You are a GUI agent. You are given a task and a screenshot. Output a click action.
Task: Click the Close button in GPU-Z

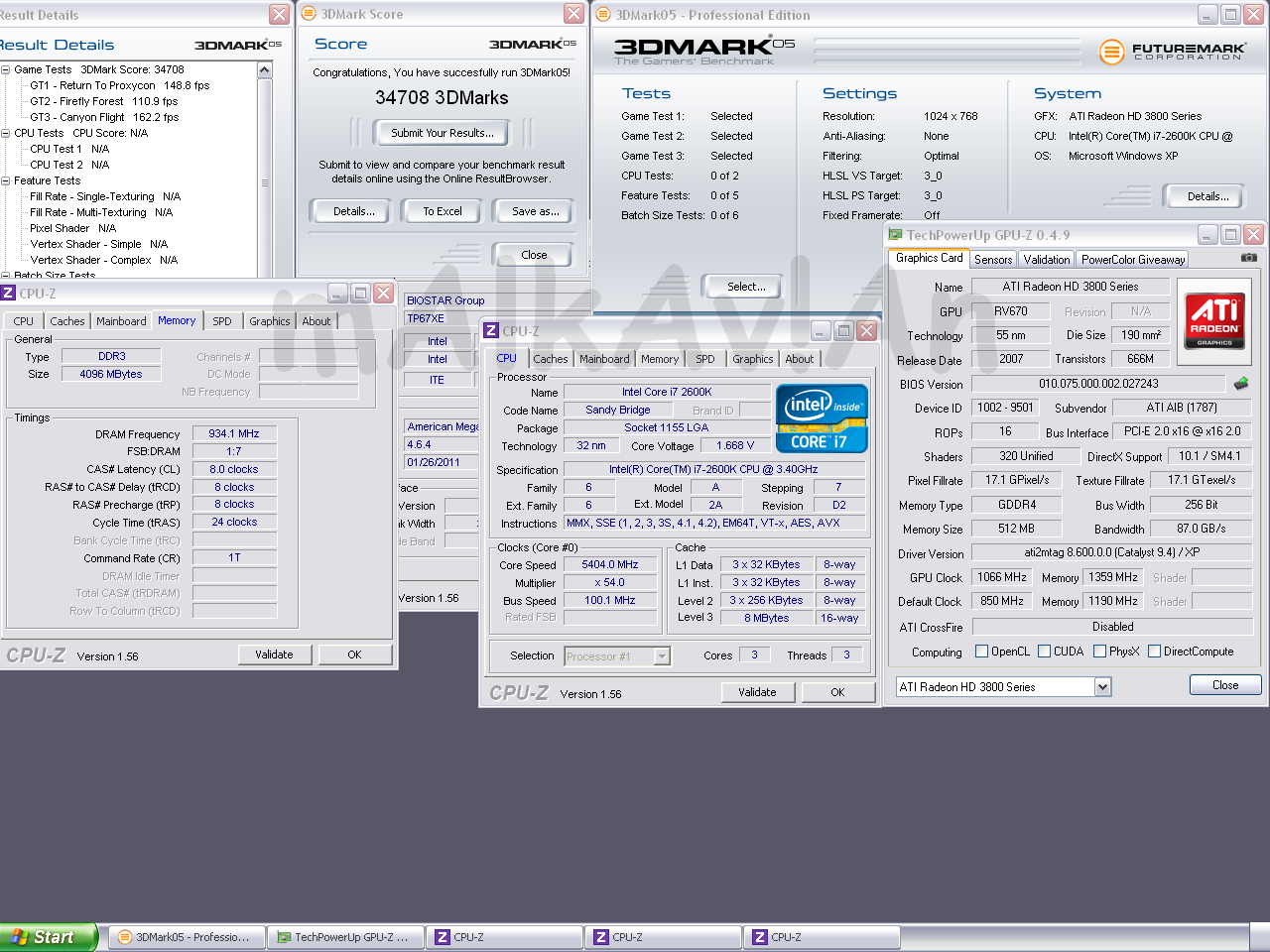(x=1225, y=685)
